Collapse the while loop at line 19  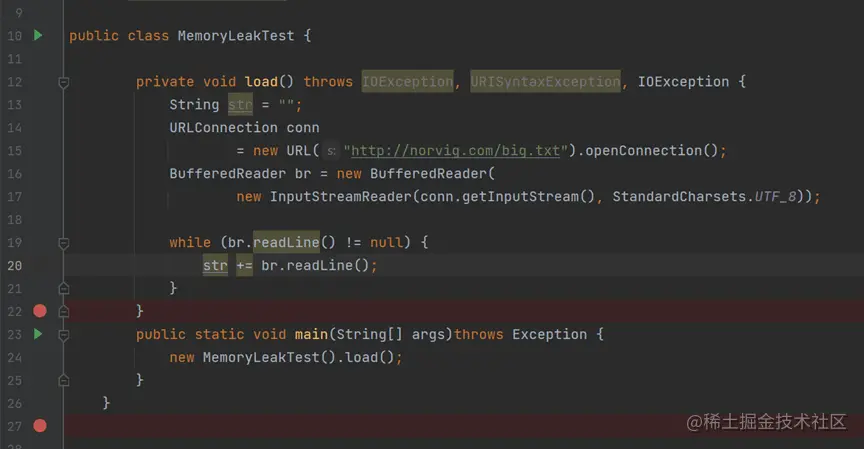(64, 243)
